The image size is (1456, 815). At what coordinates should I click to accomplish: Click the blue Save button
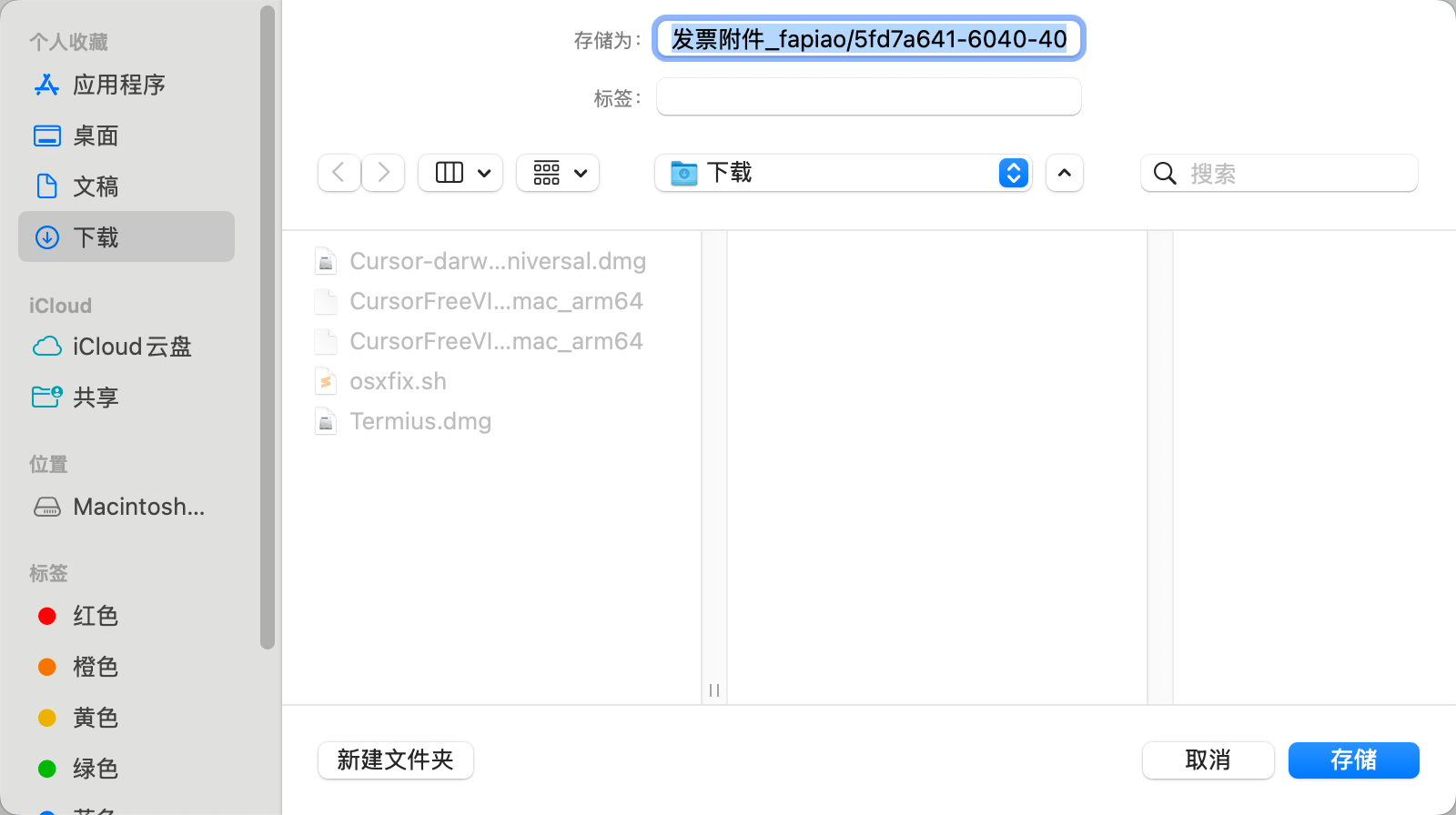(1353, 760)
